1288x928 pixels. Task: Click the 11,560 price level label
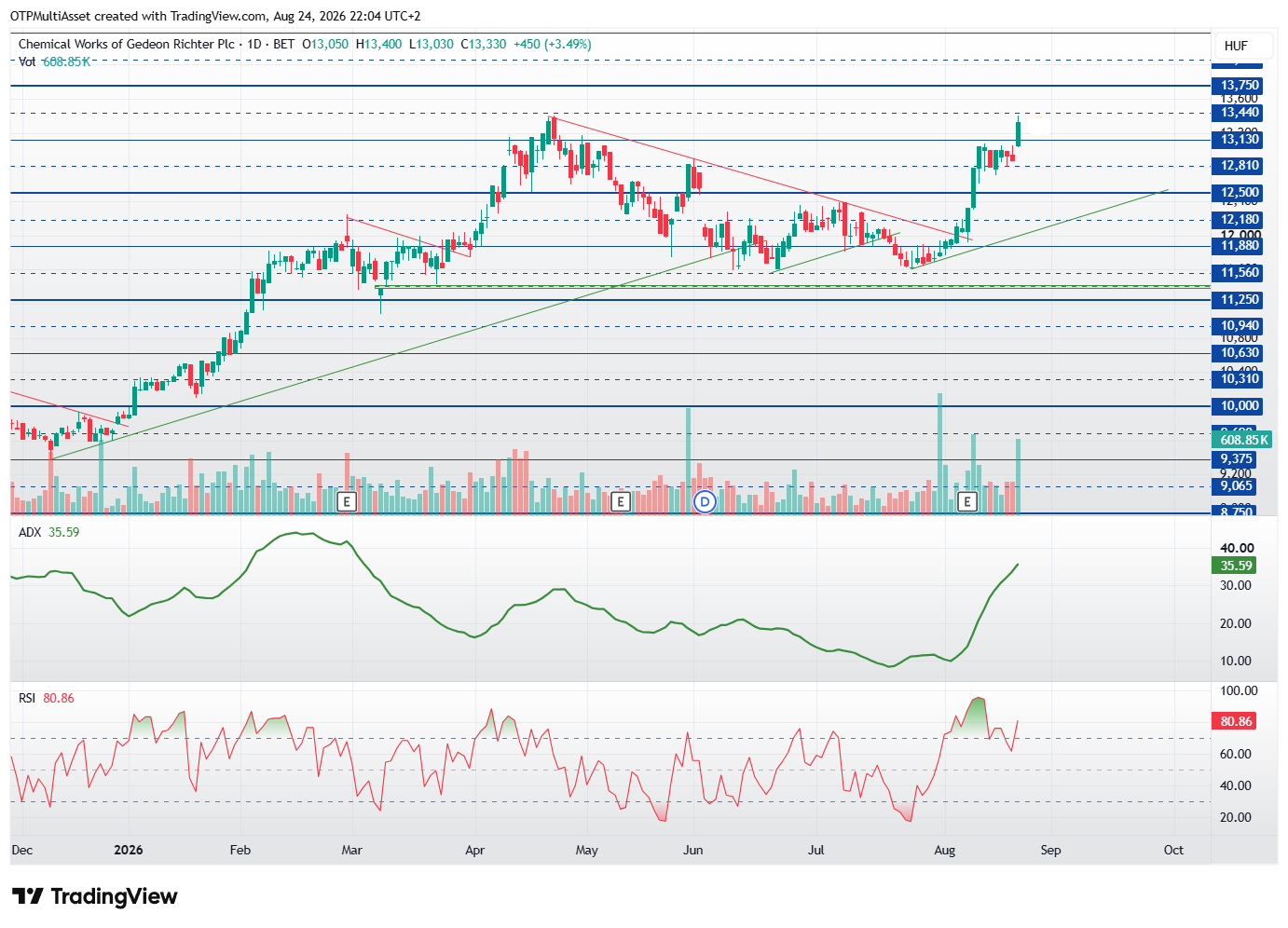tap(1240, 273)
